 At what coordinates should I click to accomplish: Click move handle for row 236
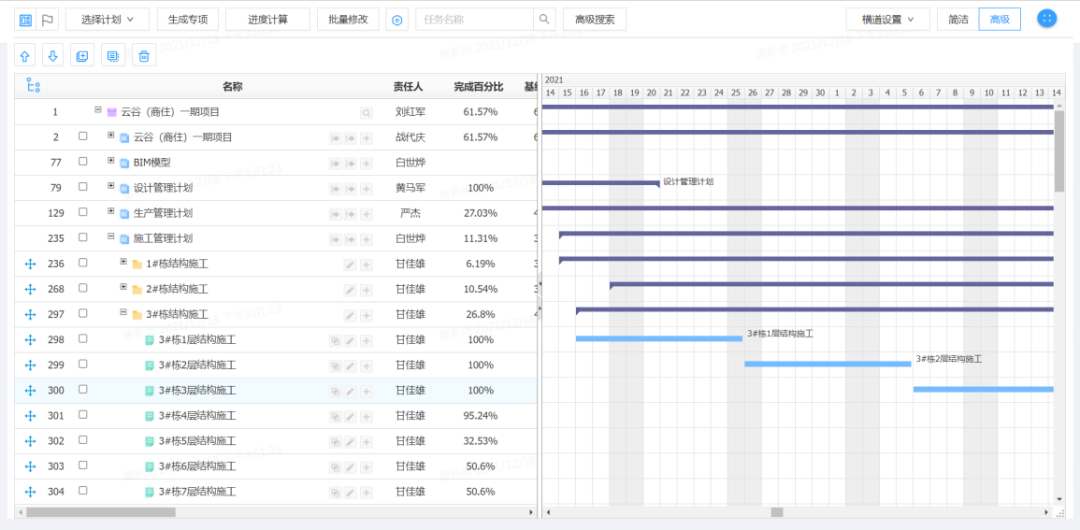point(30,264)
